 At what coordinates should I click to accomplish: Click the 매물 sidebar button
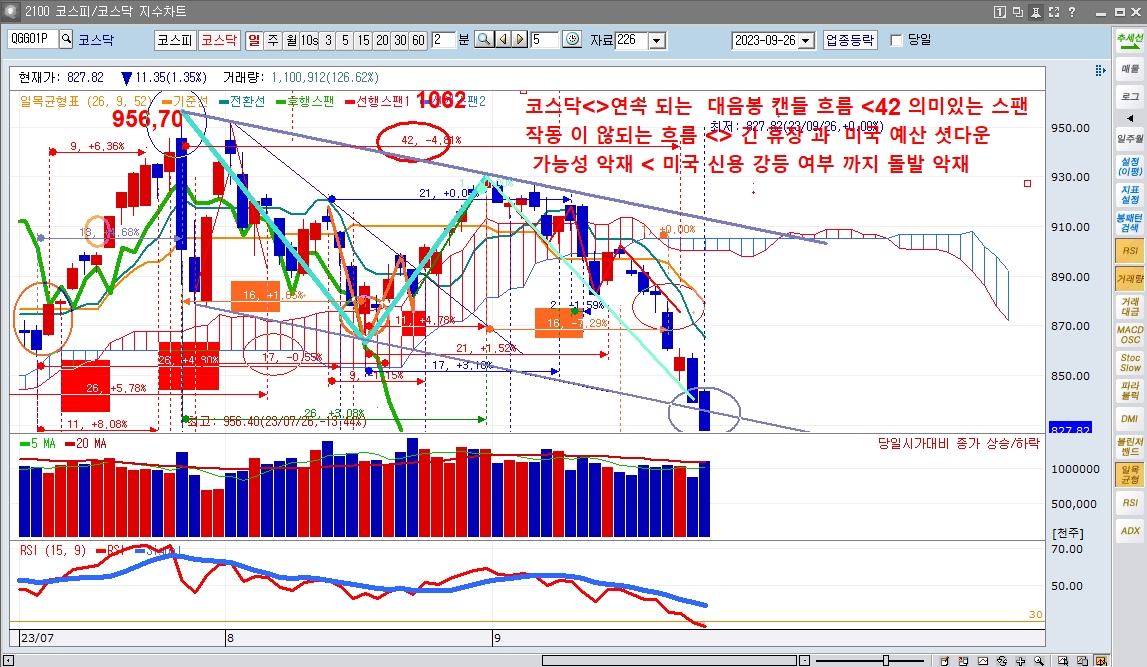(1129, 69)
